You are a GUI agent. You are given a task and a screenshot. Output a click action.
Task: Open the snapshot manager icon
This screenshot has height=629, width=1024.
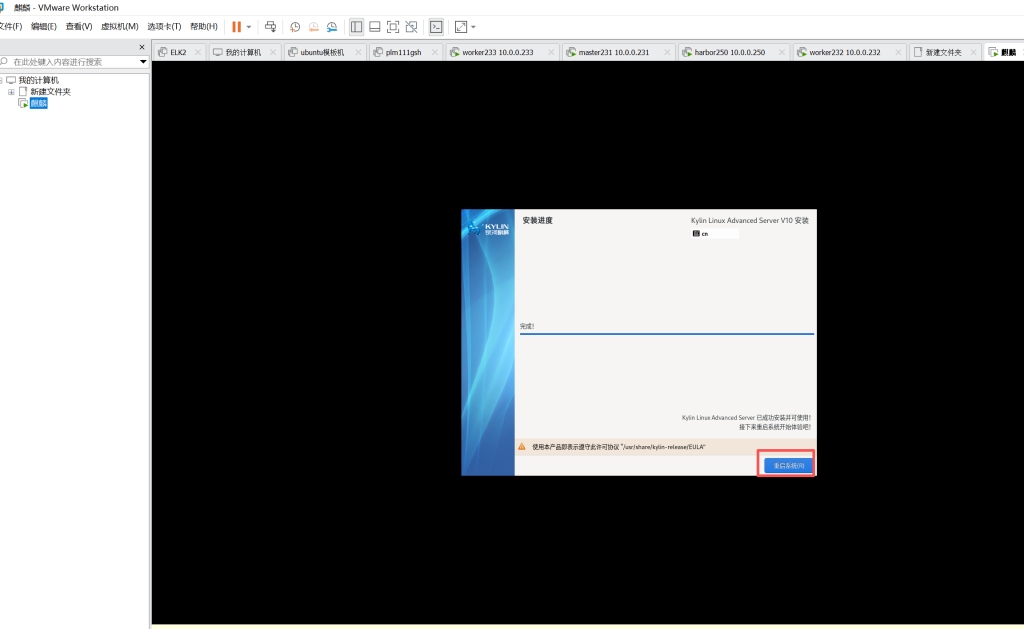coord(331,27)
